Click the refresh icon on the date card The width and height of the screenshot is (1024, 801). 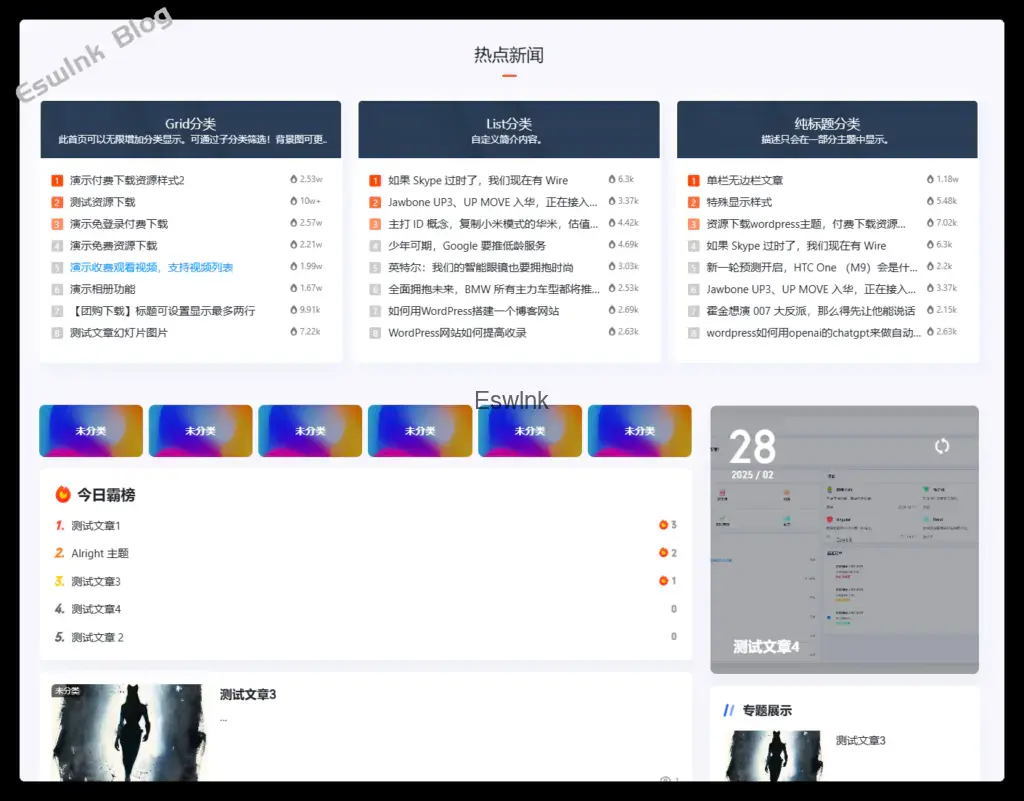[x=941, y=446]
